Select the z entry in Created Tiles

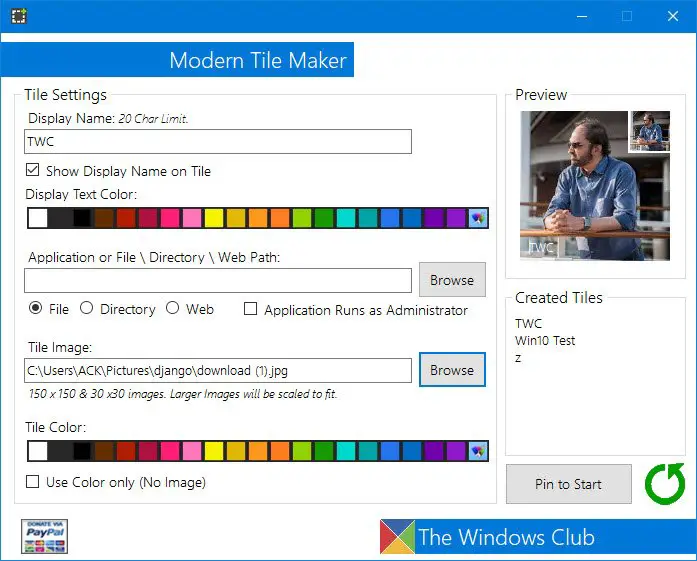[x=518, y=358]
